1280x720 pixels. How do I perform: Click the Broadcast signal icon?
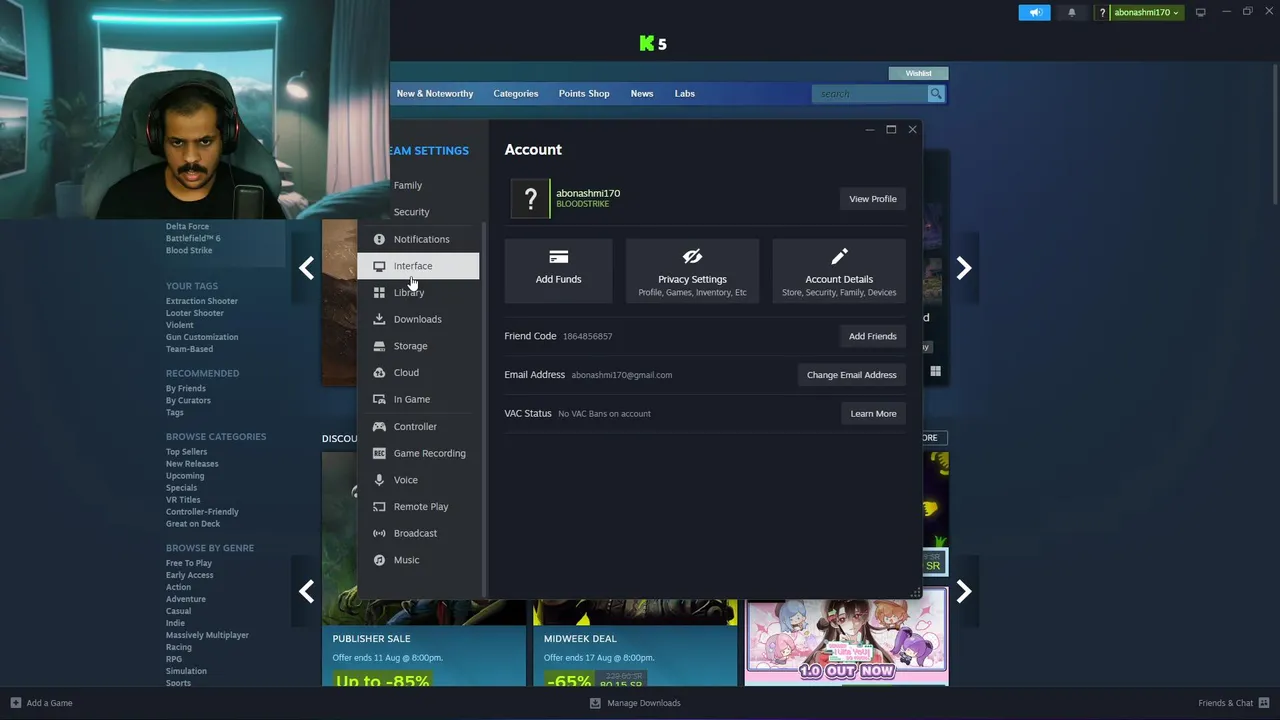pos(379,533)
